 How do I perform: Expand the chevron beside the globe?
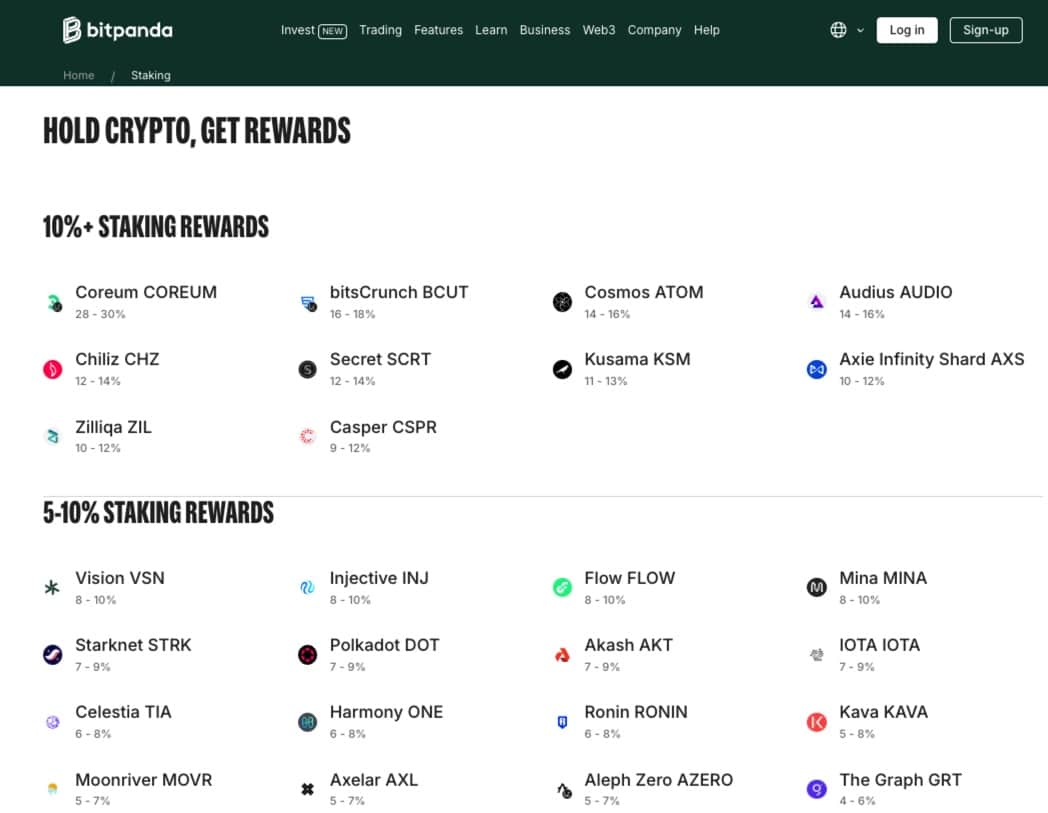click(860, 30)
